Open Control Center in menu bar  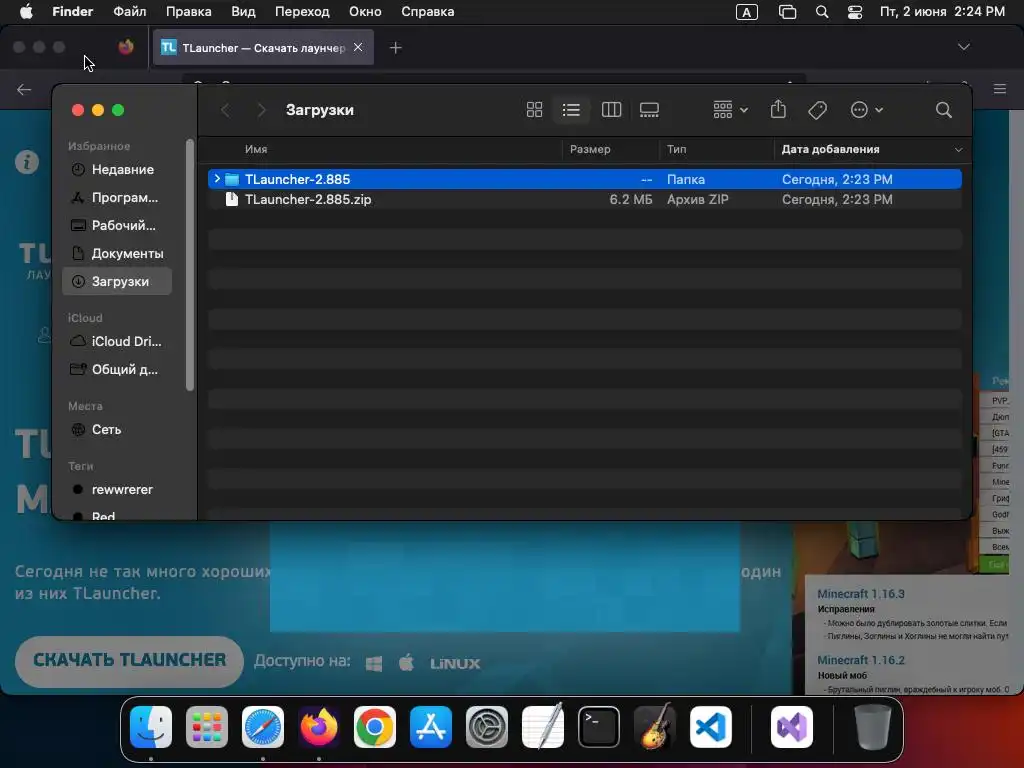855,12
